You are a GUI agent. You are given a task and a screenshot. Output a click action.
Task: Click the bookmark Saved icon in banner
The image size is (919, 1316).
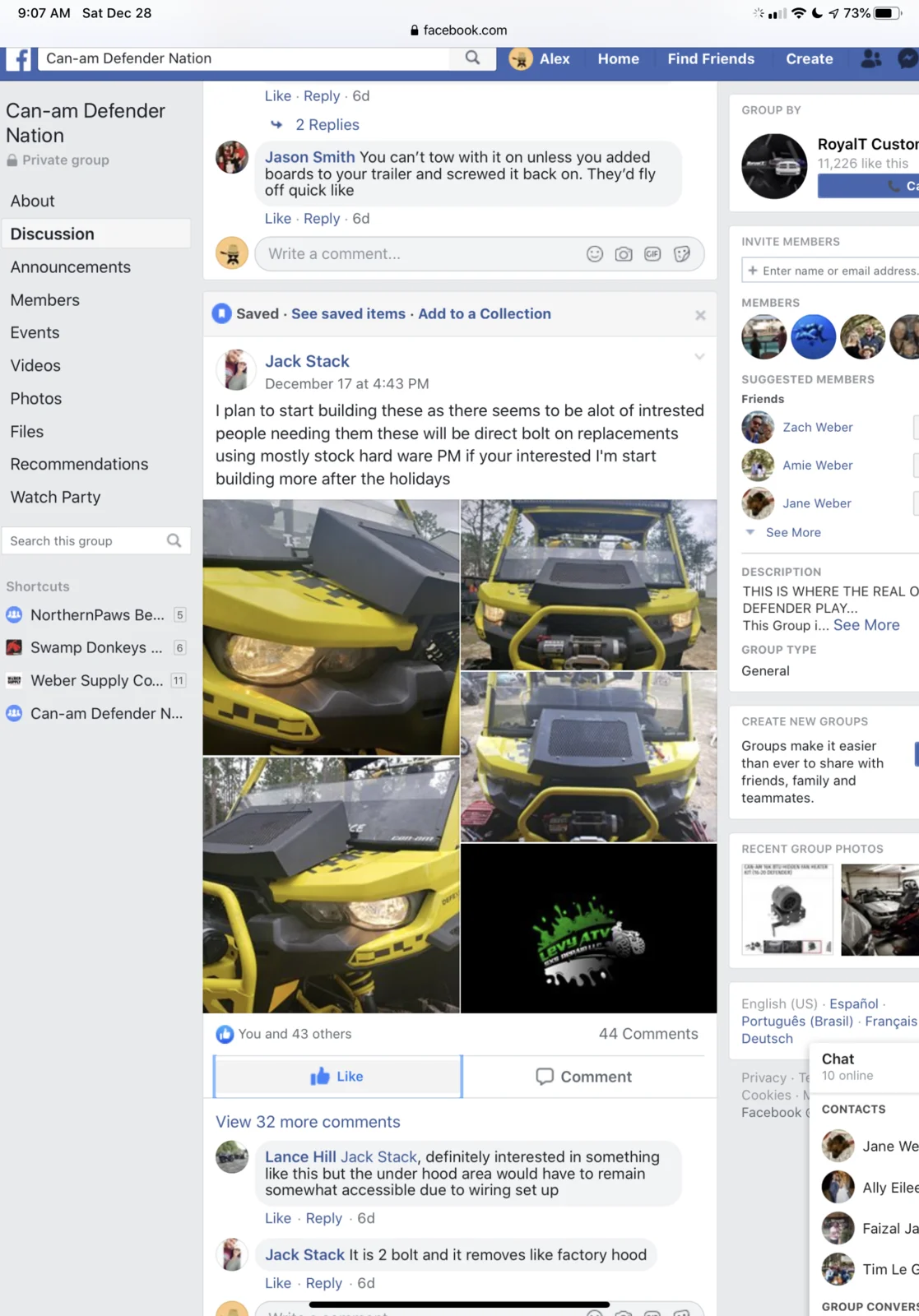point(221,313)
